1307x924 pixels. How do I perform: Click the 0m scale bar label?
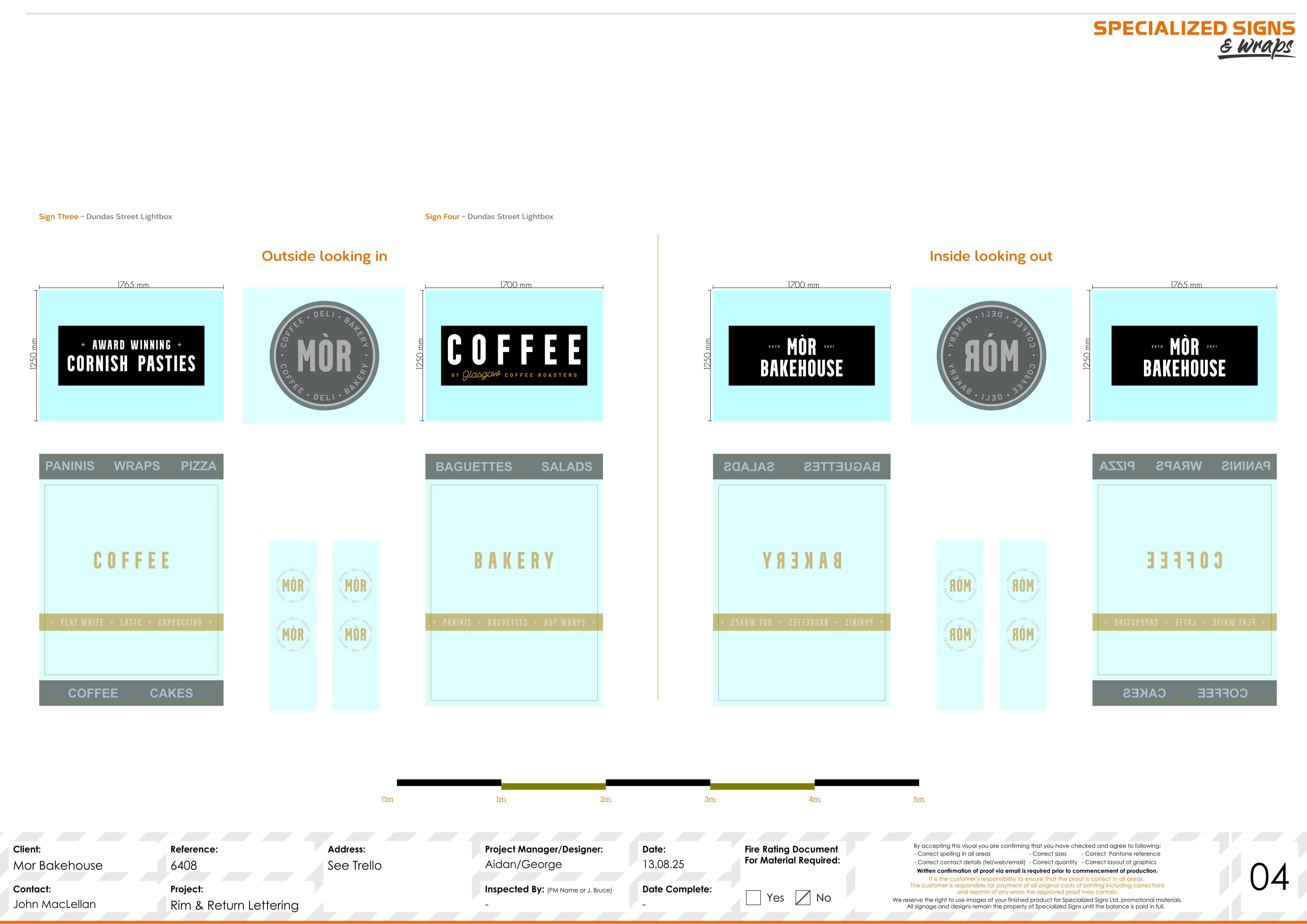click(388, 799)
